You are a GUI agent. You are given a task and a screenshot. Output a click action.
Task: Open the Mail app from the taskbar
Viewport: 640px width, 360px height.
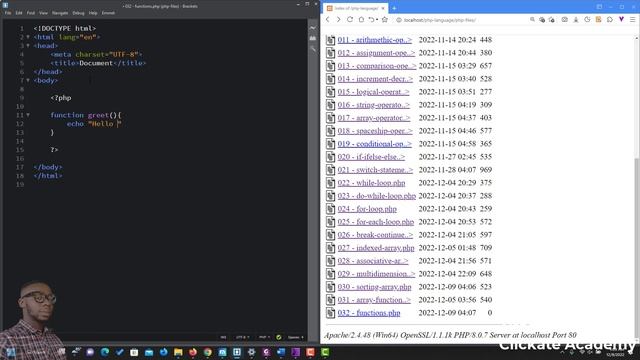pyautogui.click(x=149, y=352)
